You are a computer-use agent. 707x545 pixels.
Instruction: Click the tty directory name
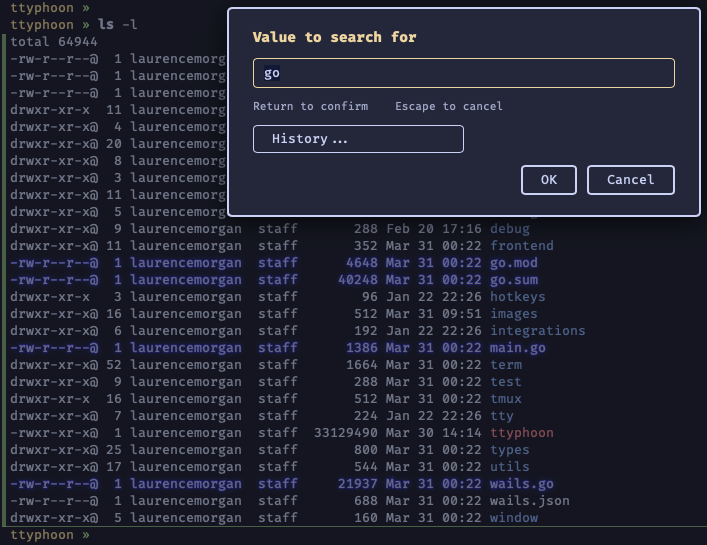click(x=501, y=416)
